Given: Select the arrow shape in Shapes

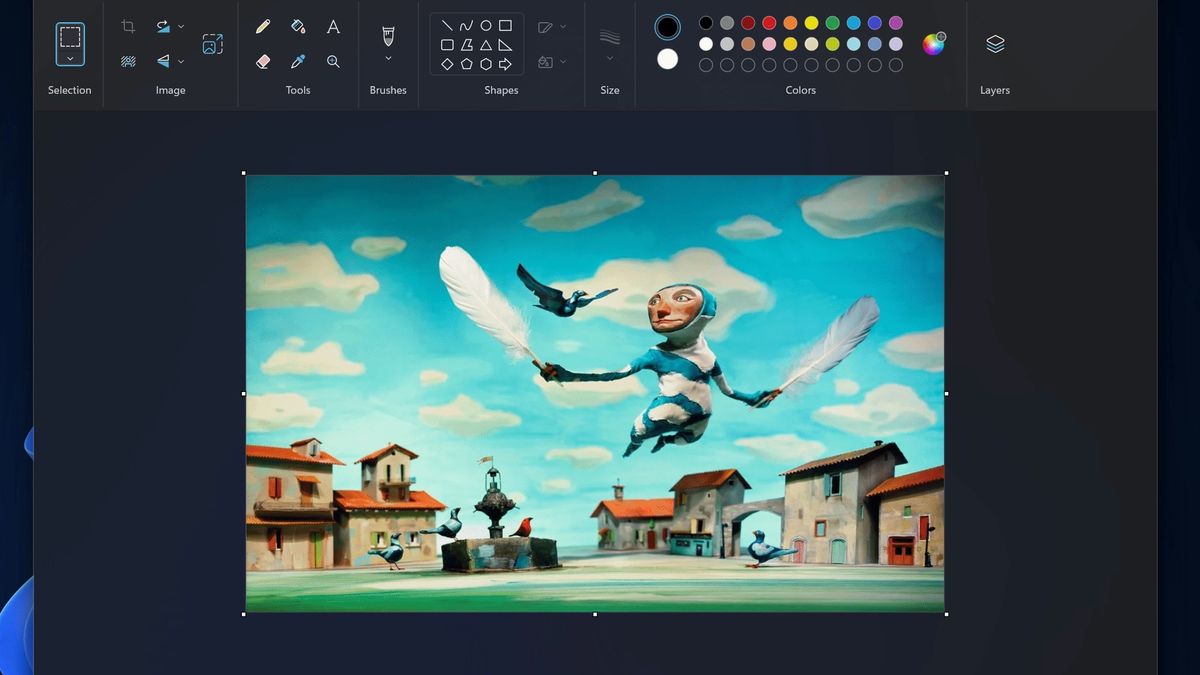Looking at the screenshot, I should 505,62.
